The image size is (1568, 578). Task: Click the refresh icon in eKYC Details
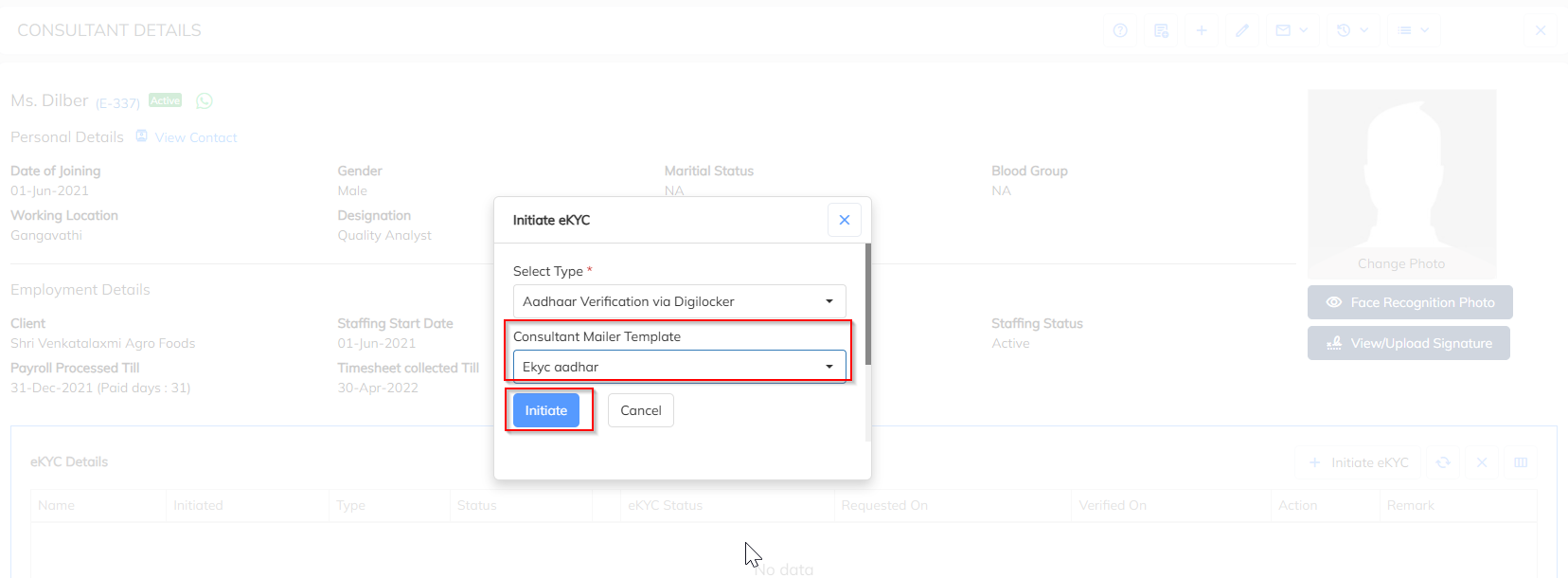point(1443,462)
